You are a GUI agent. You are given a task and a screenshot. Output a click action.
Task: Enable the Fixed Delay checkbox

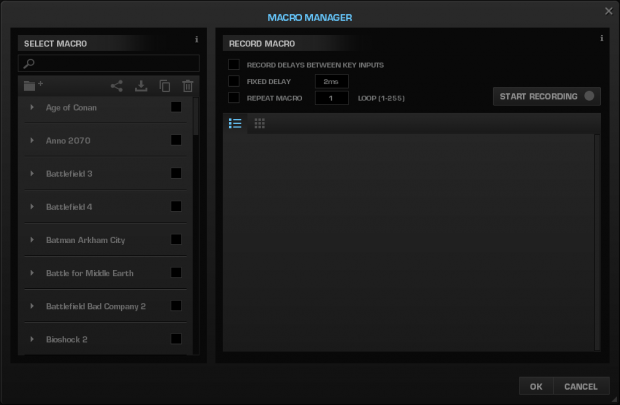point(234,81)
